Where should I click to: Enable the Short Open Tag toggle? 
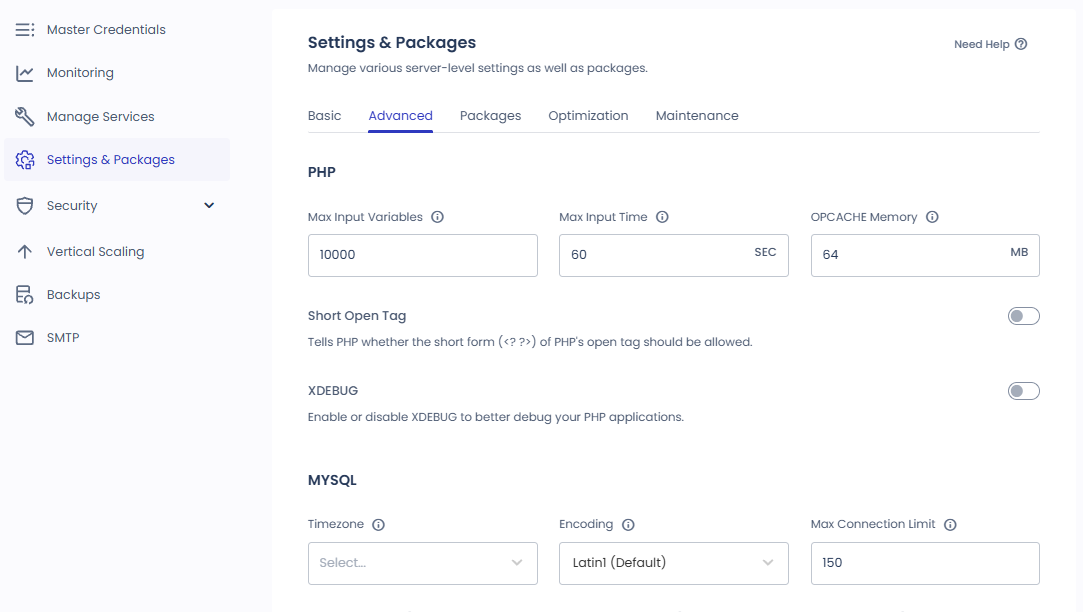point(1024,316)
